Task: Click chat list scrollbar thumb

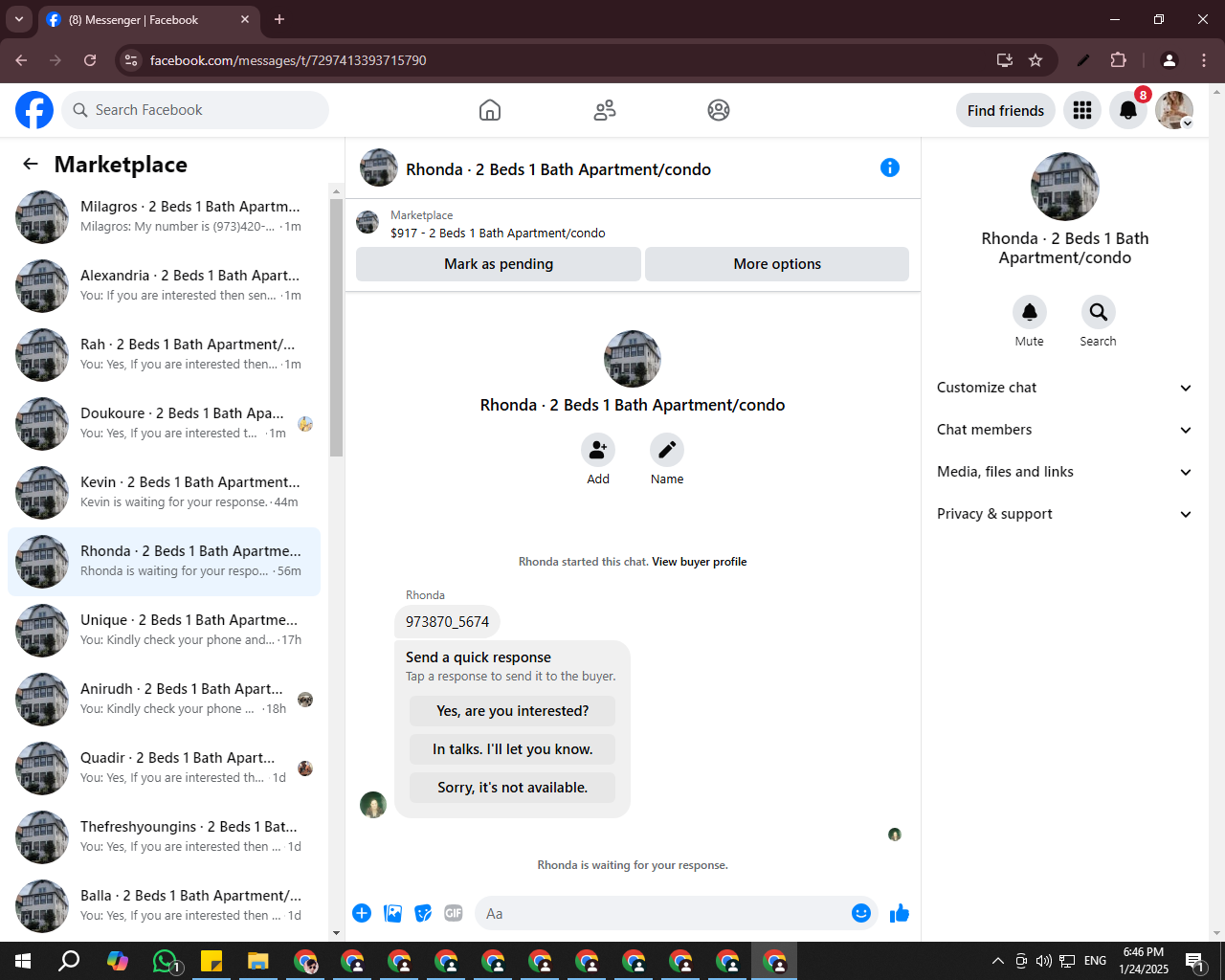Action: (336, 327)
